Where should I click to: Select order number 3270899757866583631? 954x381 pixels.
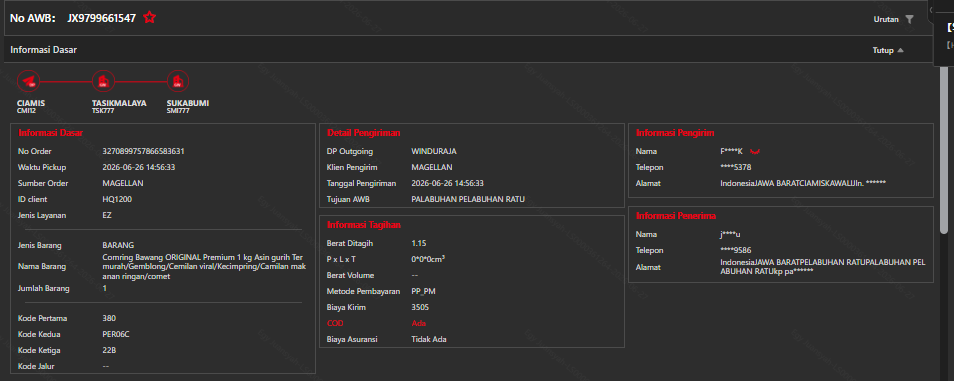tap(144, 151)
